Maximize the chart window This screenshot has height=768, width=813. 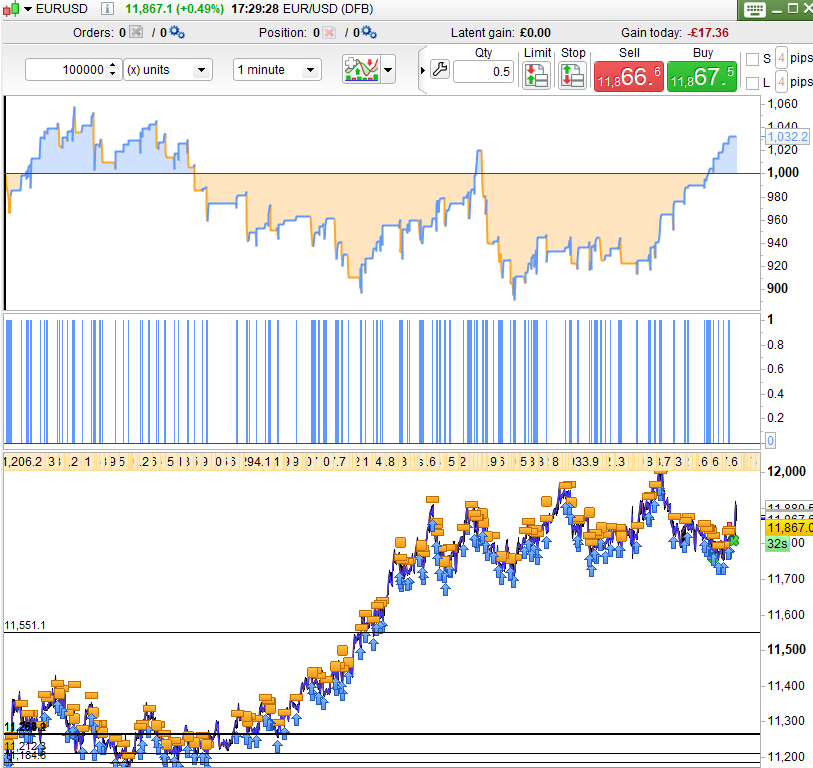(x=792, y=8)
